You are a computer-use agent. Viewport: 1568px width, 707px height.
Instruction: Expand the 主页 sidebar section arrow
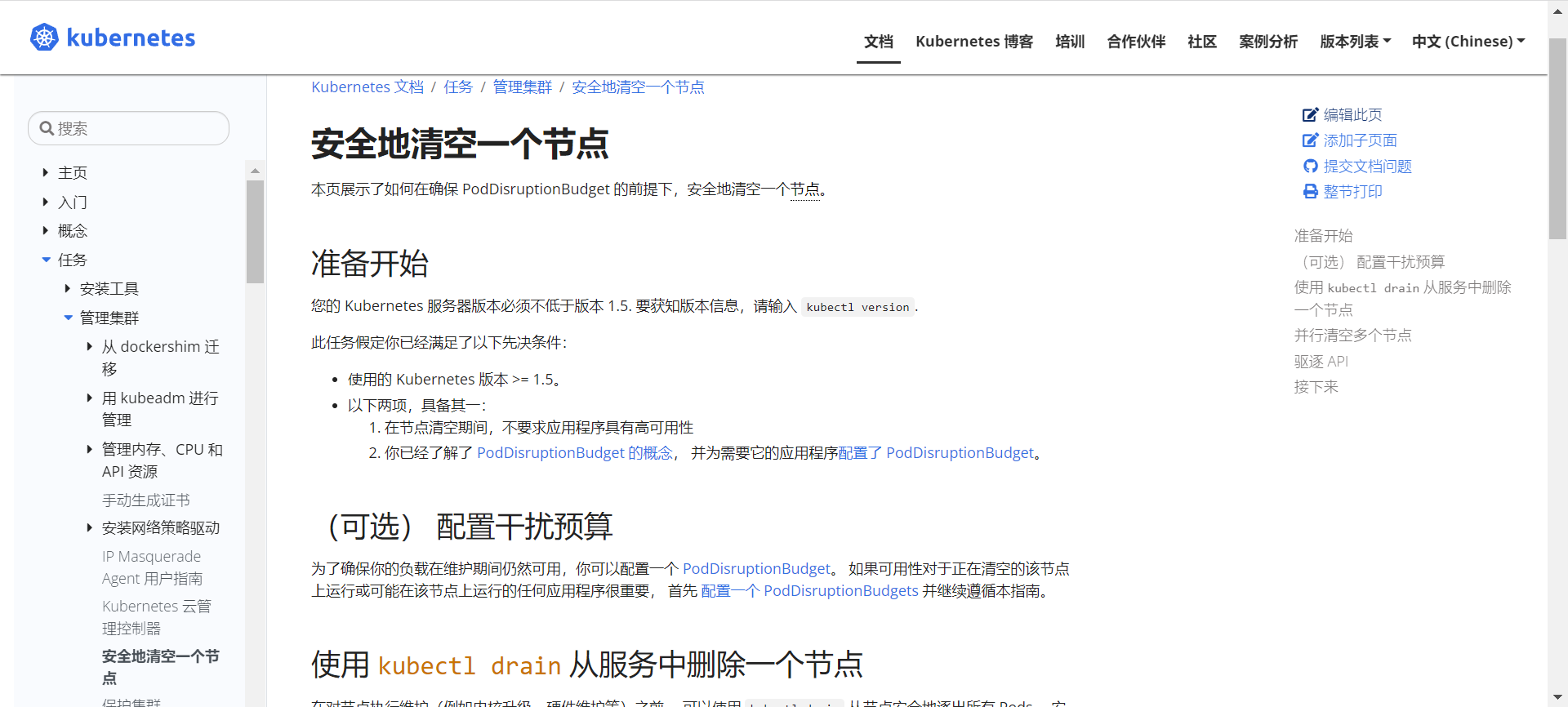(45, 172)
